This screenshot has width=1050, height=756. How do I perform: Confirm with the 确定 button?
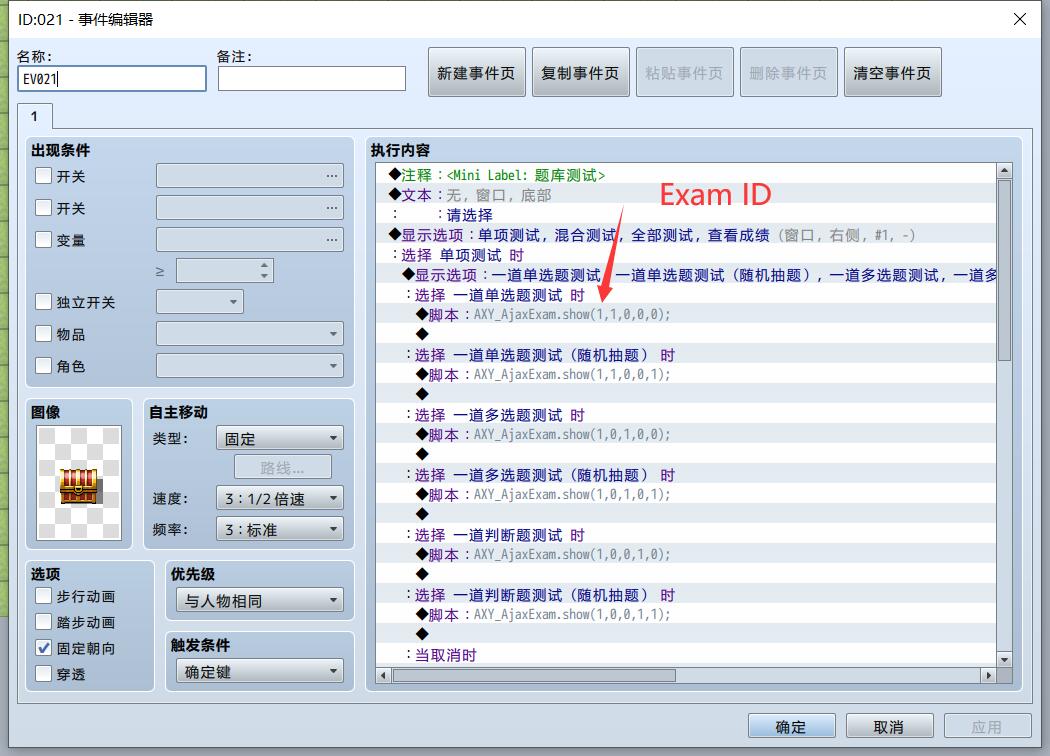[792, 727]
